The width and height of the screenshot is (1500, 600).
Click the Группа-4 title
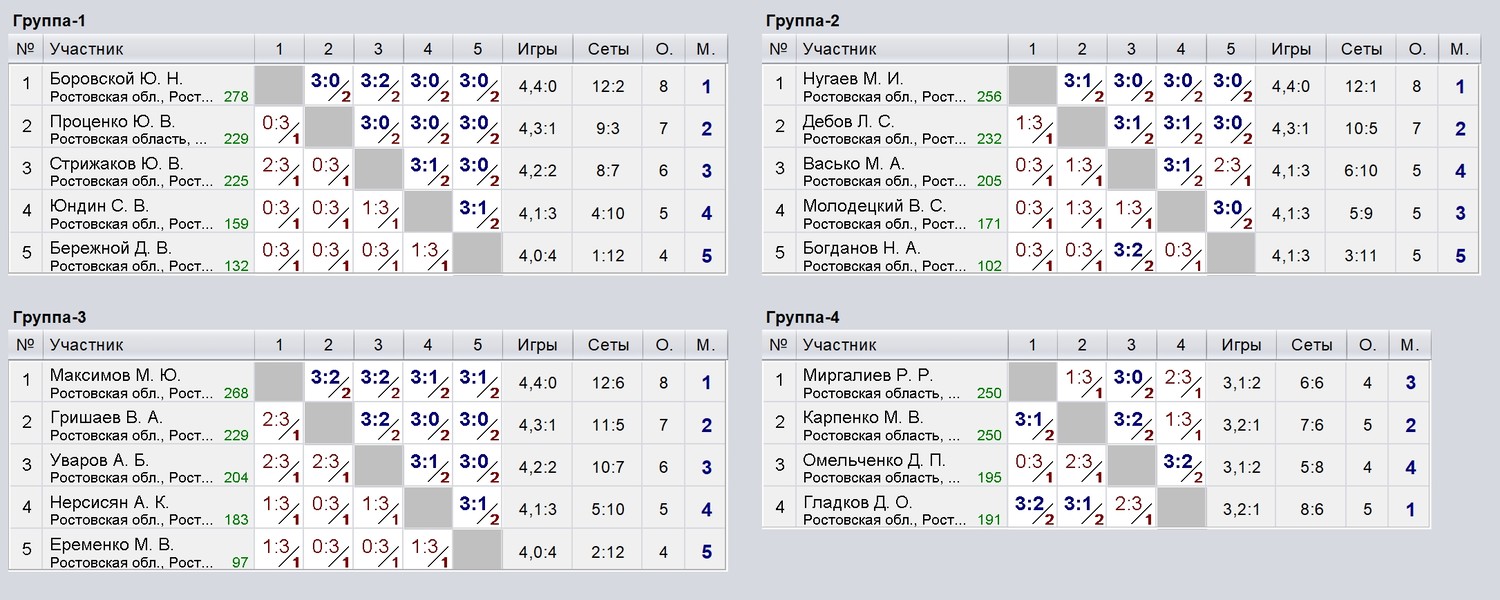click(803, 318)
